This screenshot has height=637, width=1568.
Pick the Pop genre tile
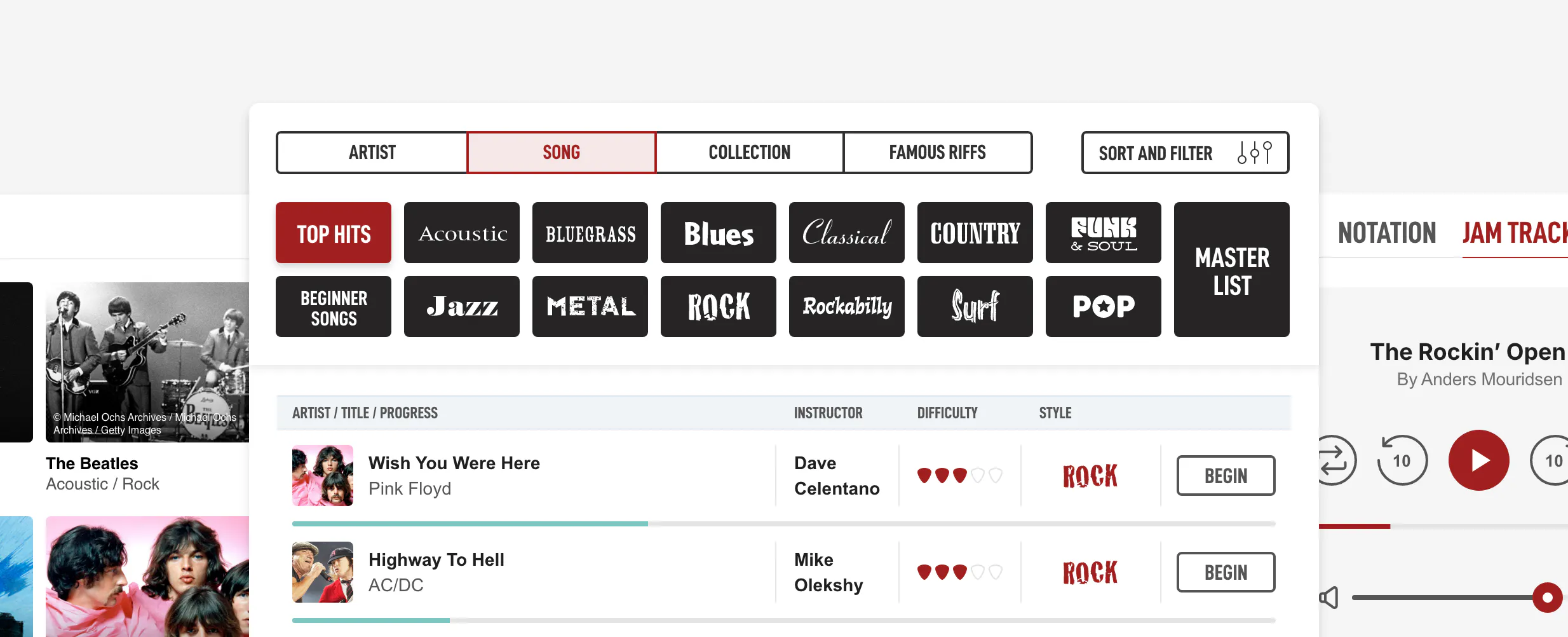pos(1104,306)
